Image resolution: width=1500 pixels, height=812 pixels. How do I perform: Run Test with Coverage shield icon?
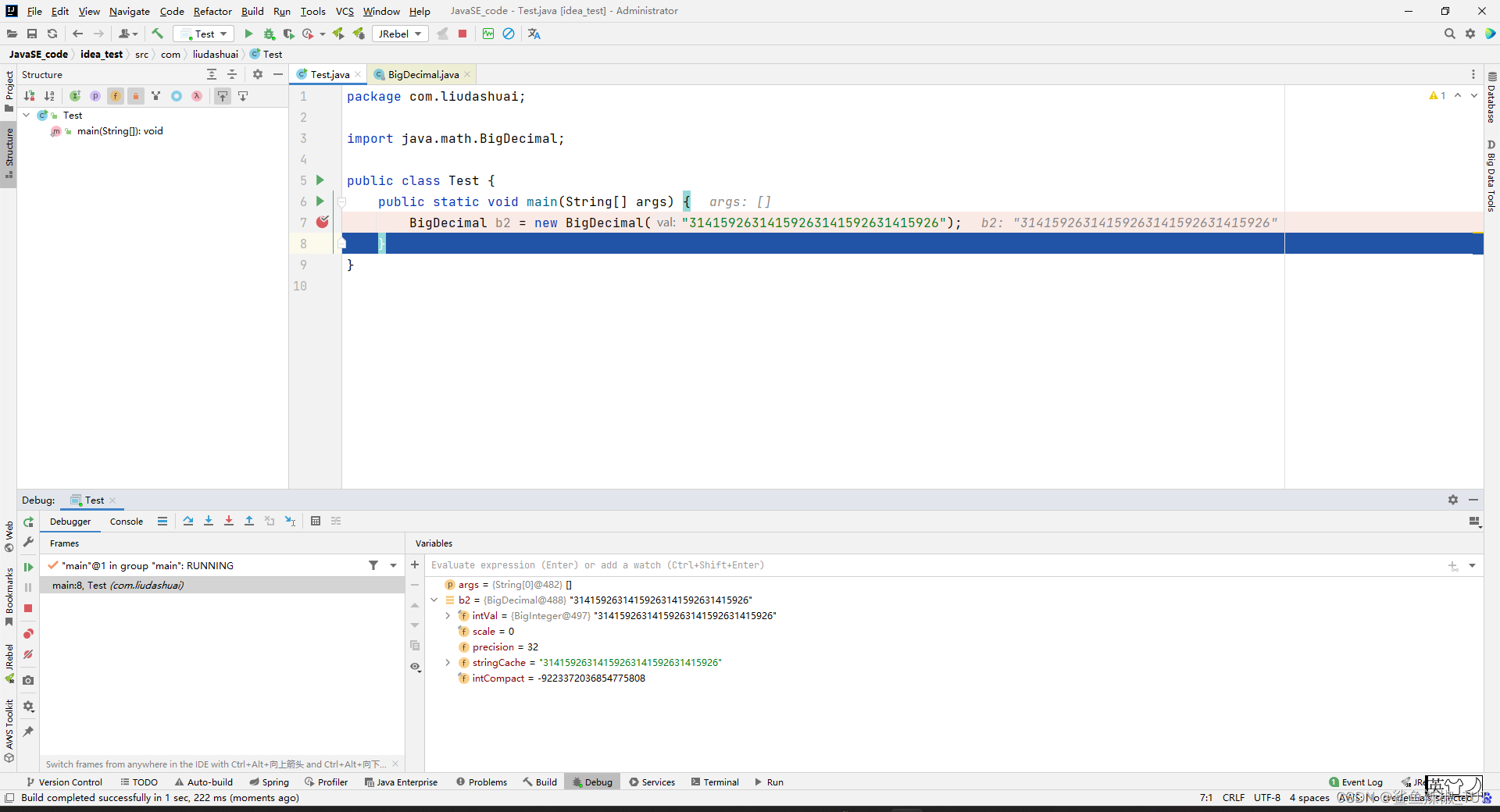tap(289, 34)
